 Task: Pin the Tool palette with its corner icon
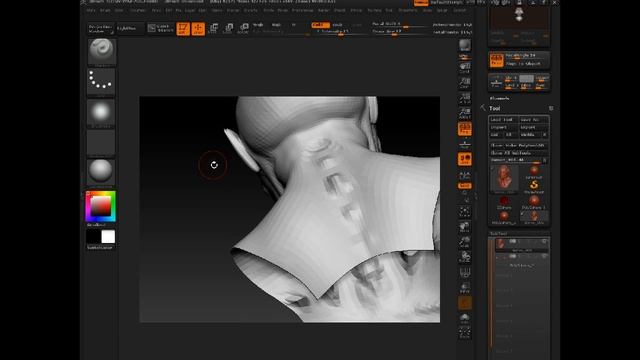[551, 108]
